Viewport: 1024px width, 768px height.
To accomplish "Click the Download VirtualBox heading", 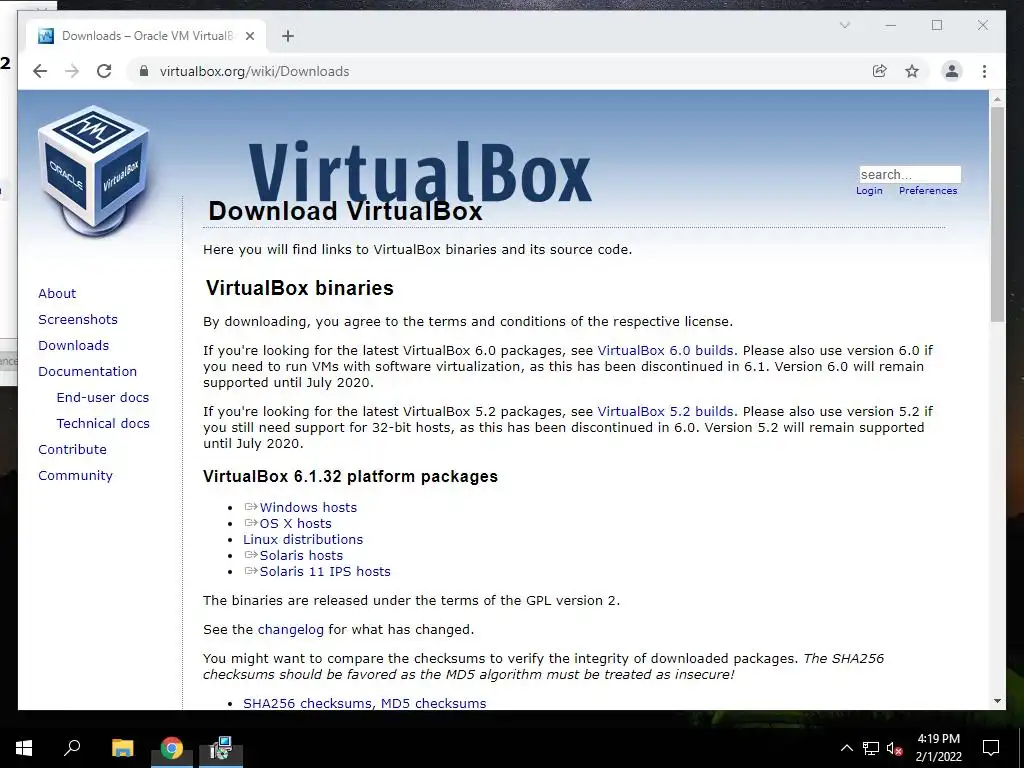I will tap(345, 211).
